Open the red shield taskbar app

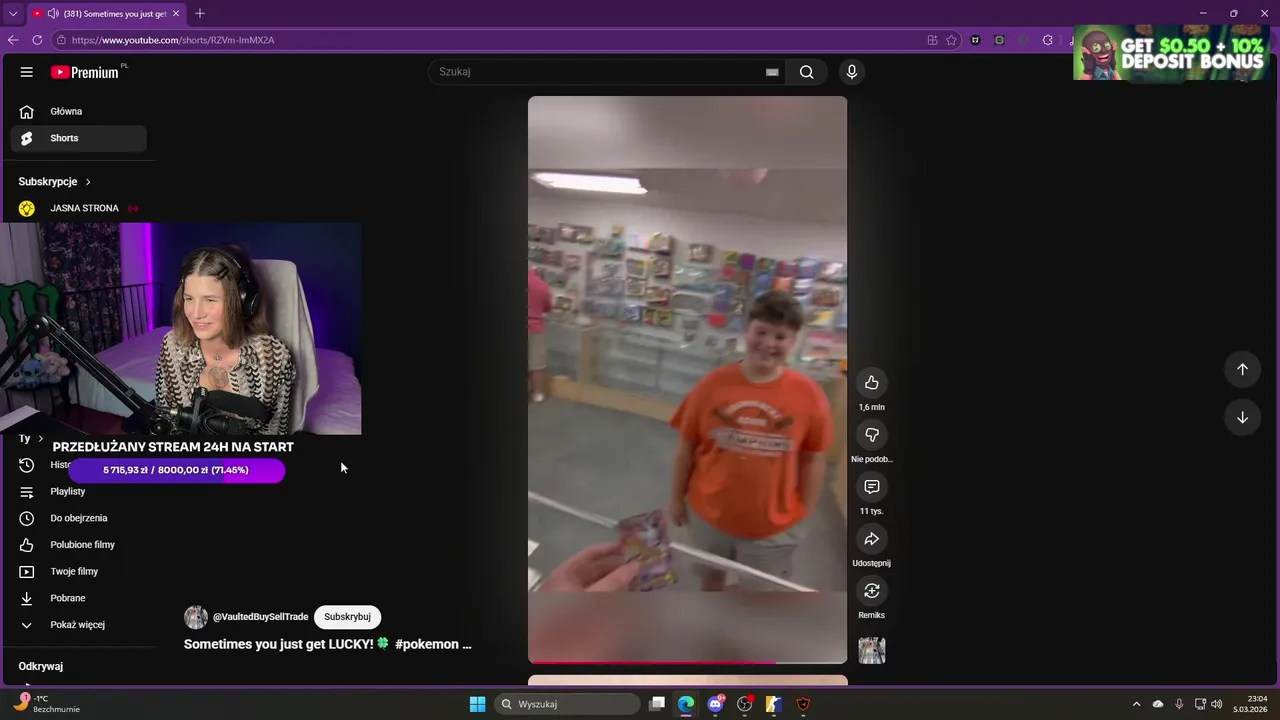803,704
